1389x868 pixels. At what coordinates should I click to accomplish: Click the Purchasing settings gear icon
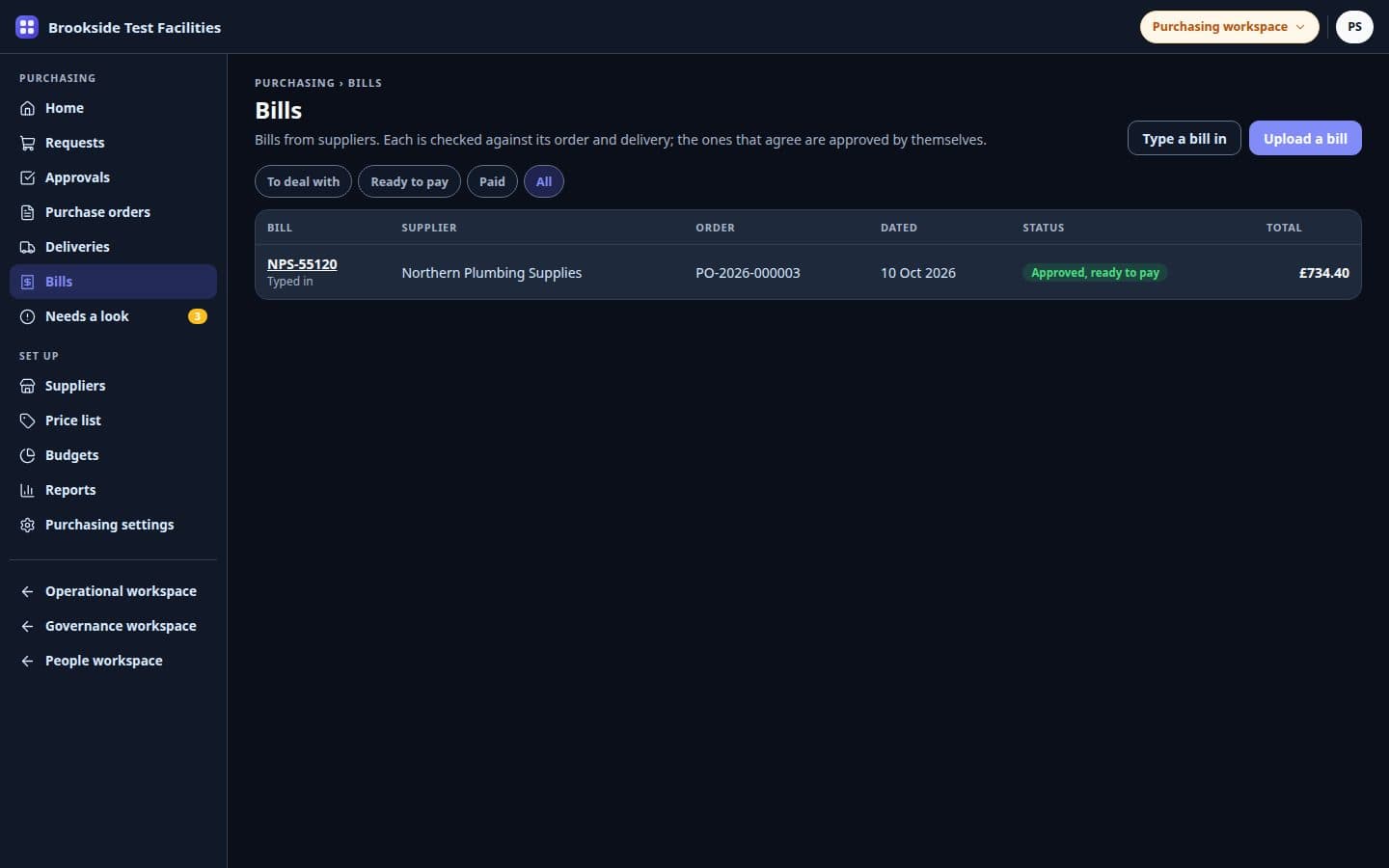coord(27,525)
